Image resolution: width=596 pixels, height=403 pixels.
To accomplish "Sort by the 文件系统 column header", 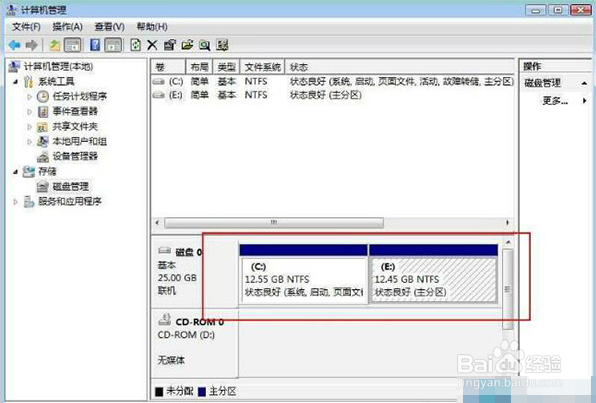I will pos(262,67).
